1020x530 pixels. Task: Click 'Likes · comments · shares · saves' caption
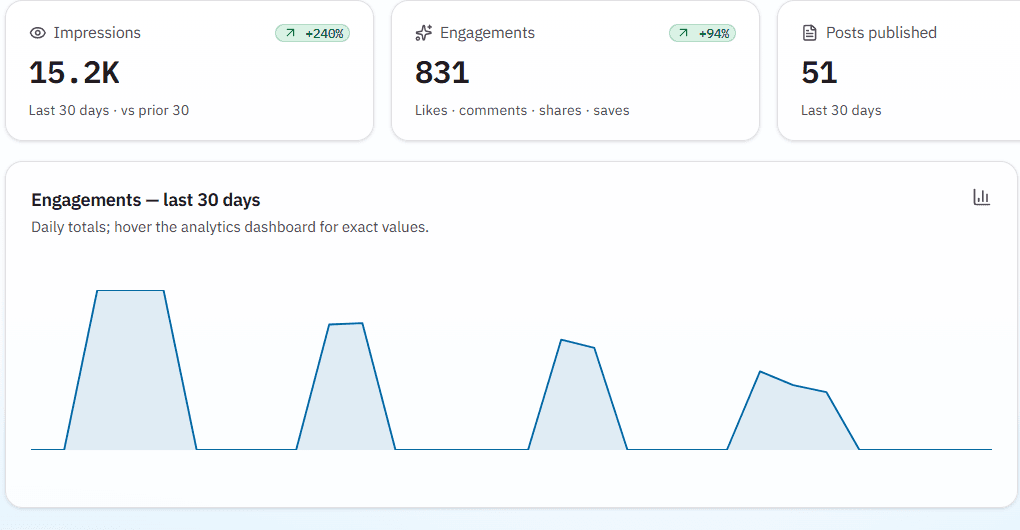pyautogui.click(x=522, y=111)
